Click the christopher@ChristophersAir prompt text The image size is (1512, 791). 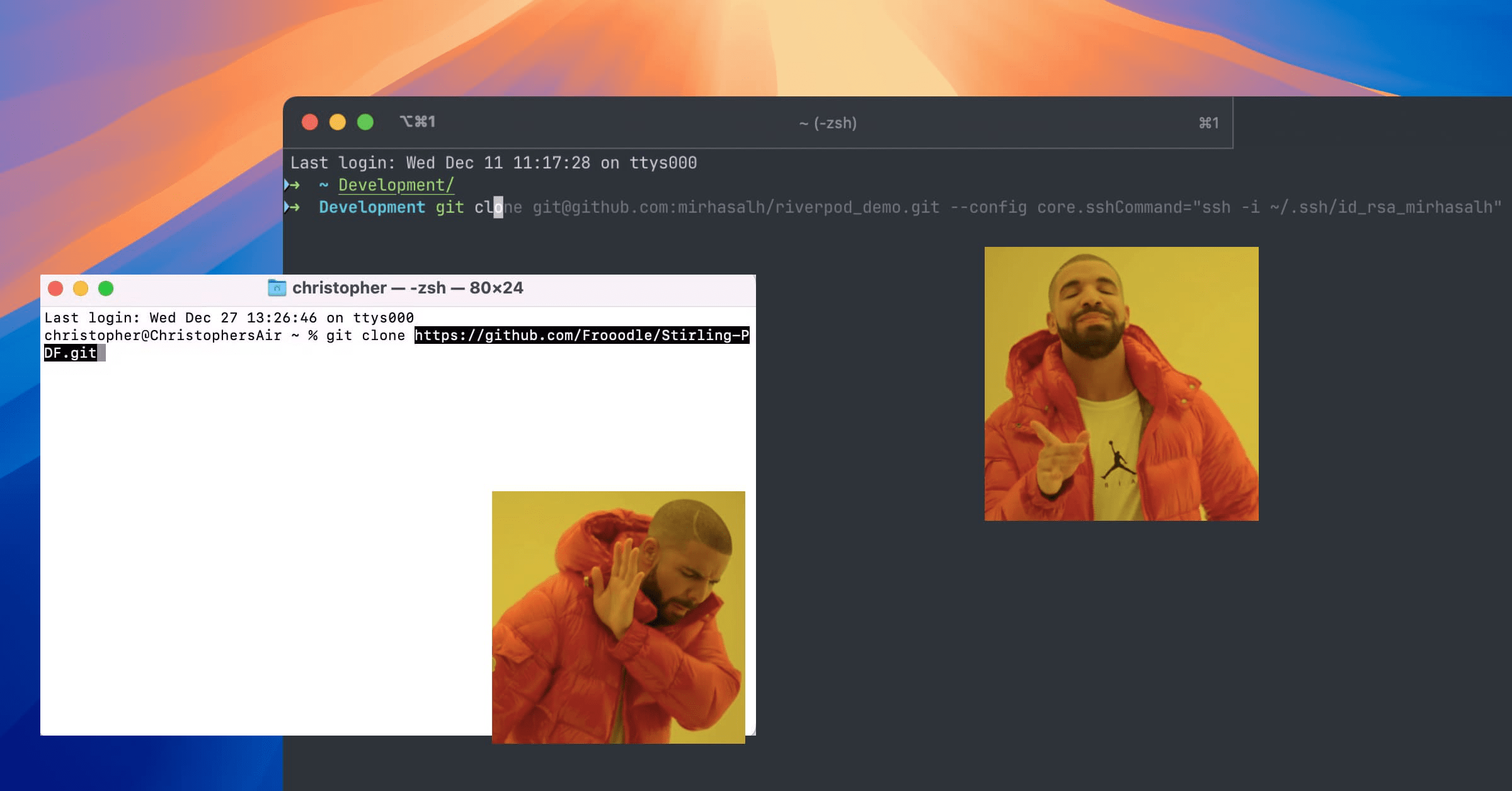click(x=163, y=335)
